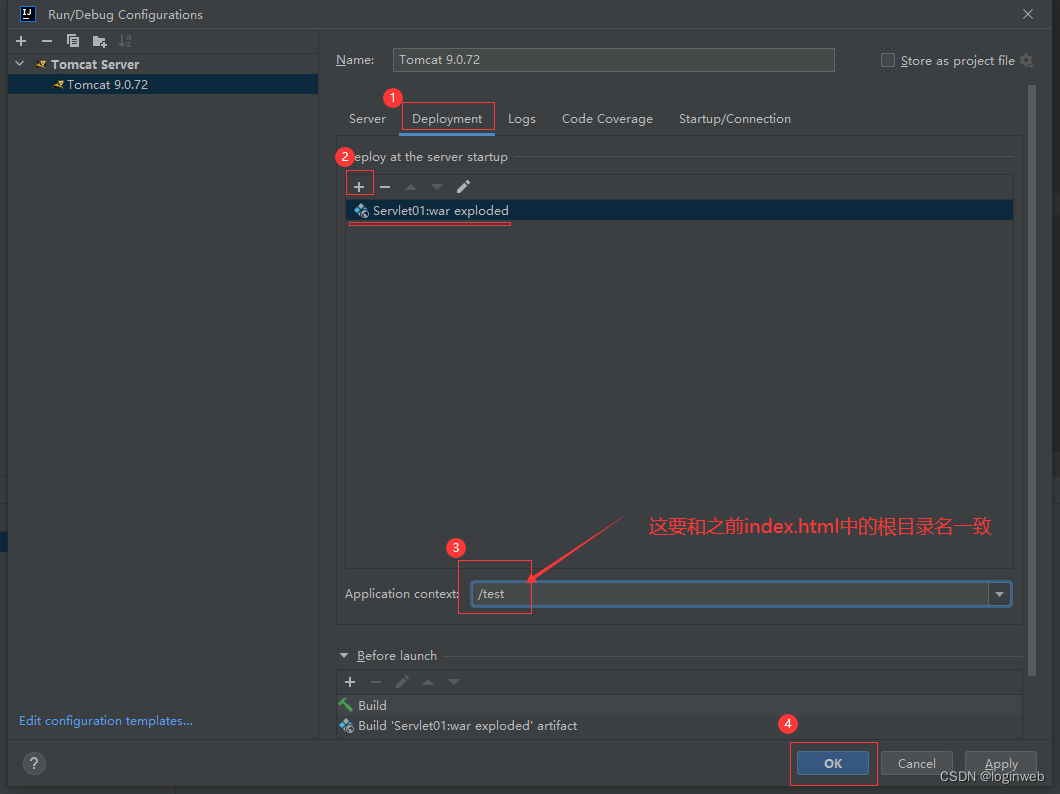Screen dimensions: 1060x794
Task: Focus the Name input field
Action: (613, 60)
